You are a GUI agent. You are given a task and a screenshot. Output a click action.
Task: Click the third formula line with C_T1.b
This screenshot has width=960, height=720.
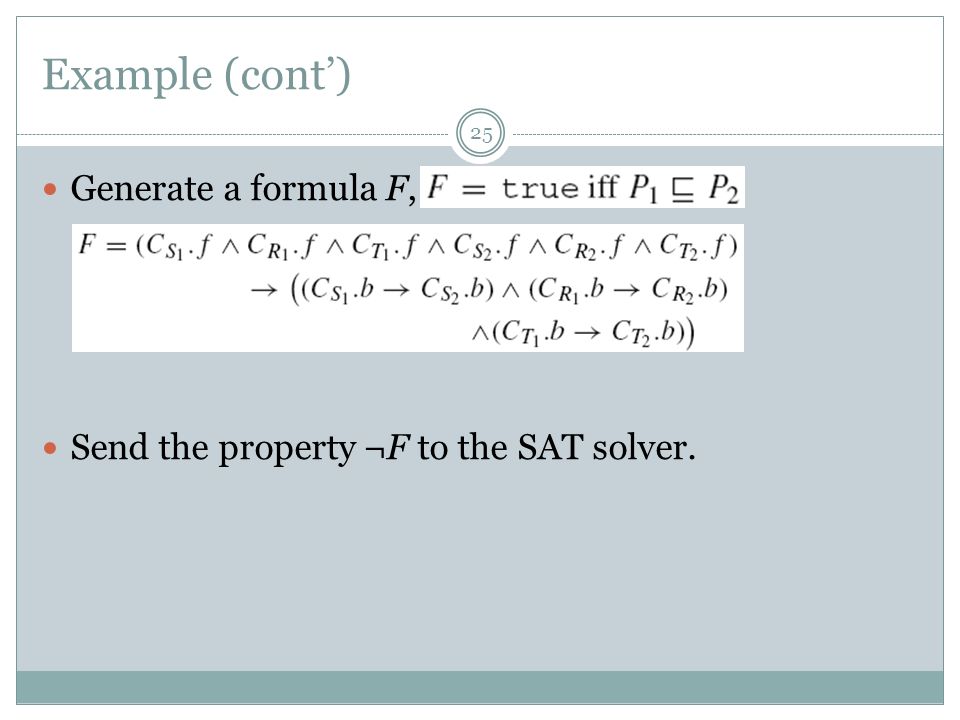(x=582, y=332)
